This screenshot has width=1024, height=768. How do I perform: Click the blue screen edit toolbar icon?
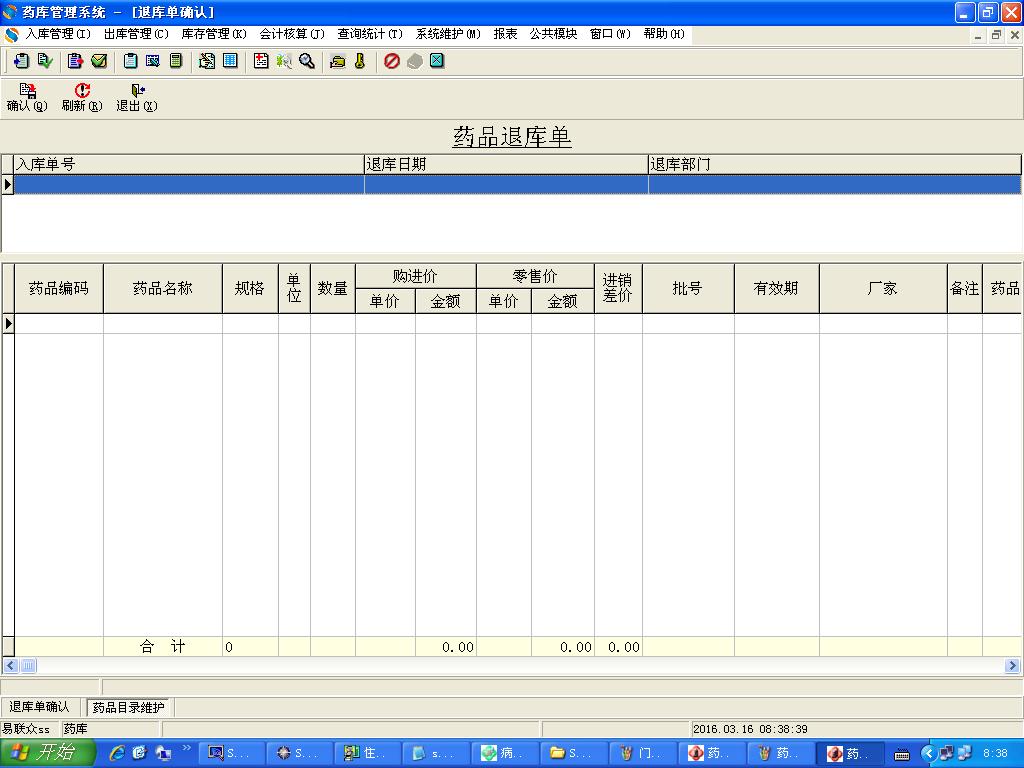[153, 61]
